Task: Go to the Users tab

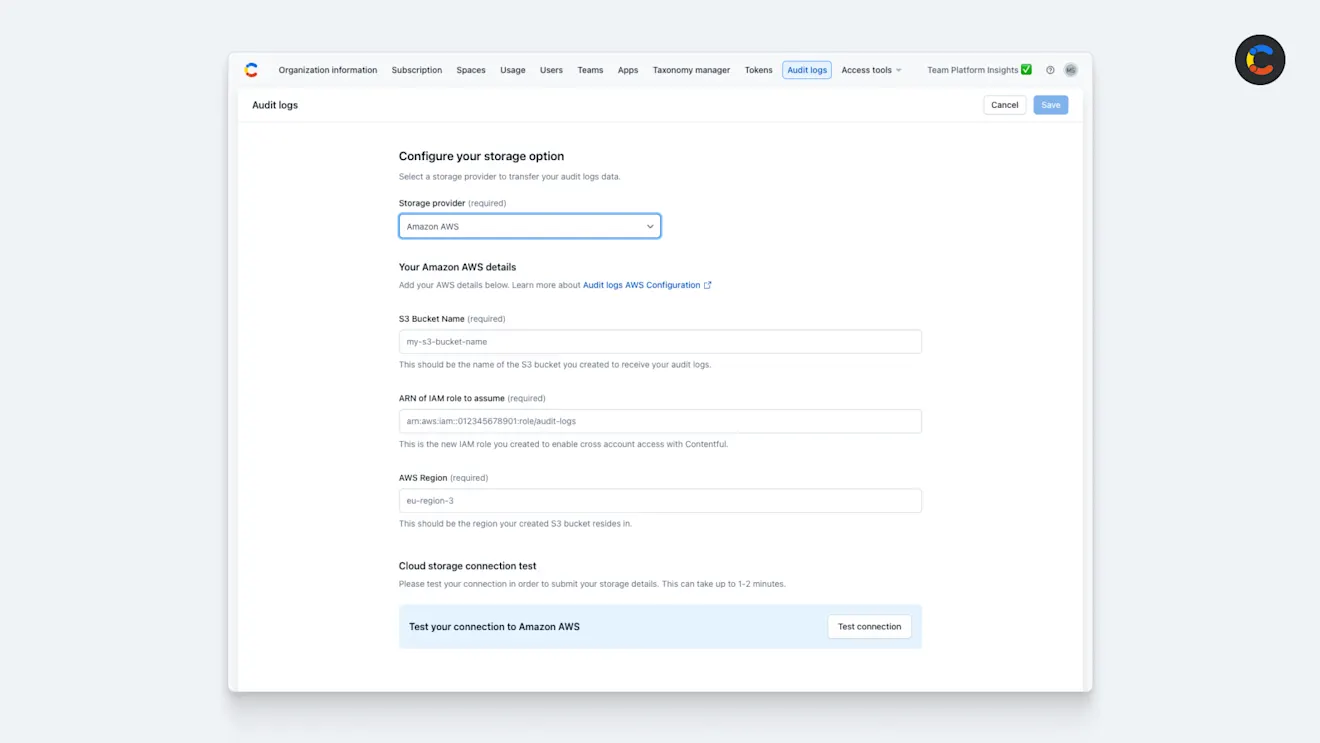Action: pyautogui.click(x=551, y=69)
